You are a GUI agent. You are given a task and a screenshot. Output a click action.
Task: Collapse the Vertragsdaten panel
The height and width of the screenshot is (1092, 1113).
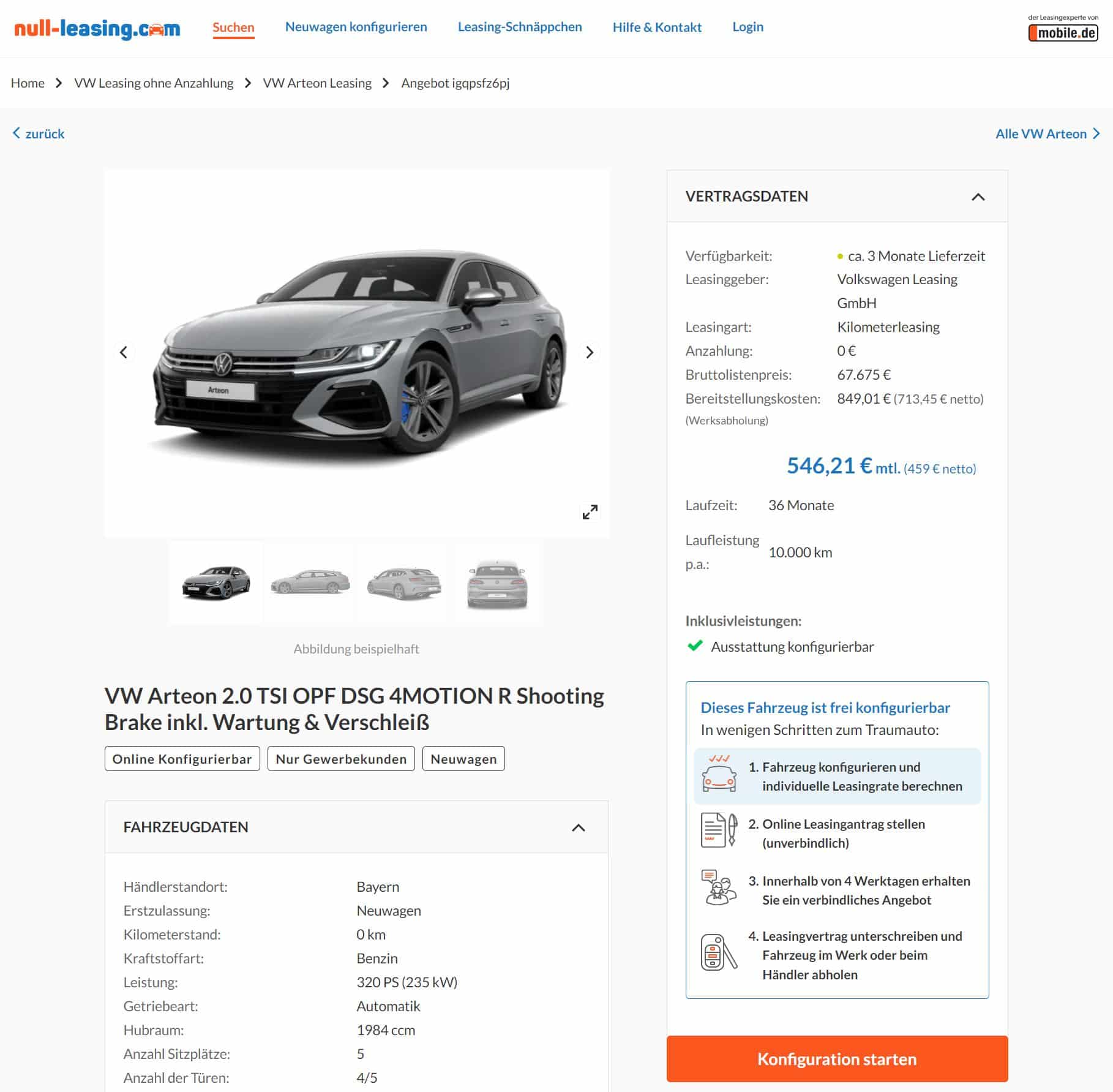[x=978, y=197]
